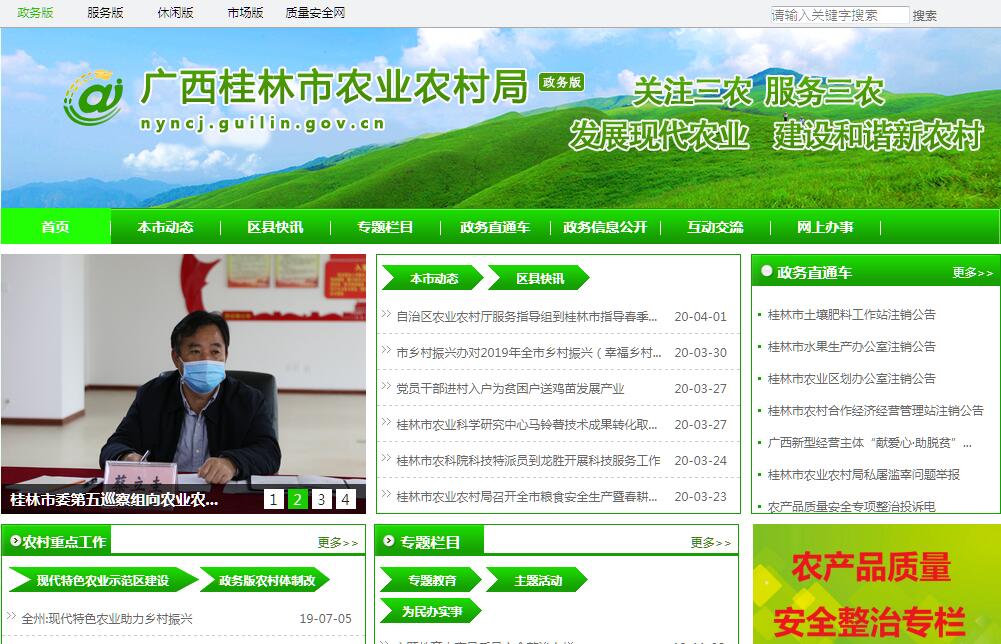Open notice 桂林市农业农村局私屠滥宰问题举报
This screenshot has width=1001, height=644.
864,474
